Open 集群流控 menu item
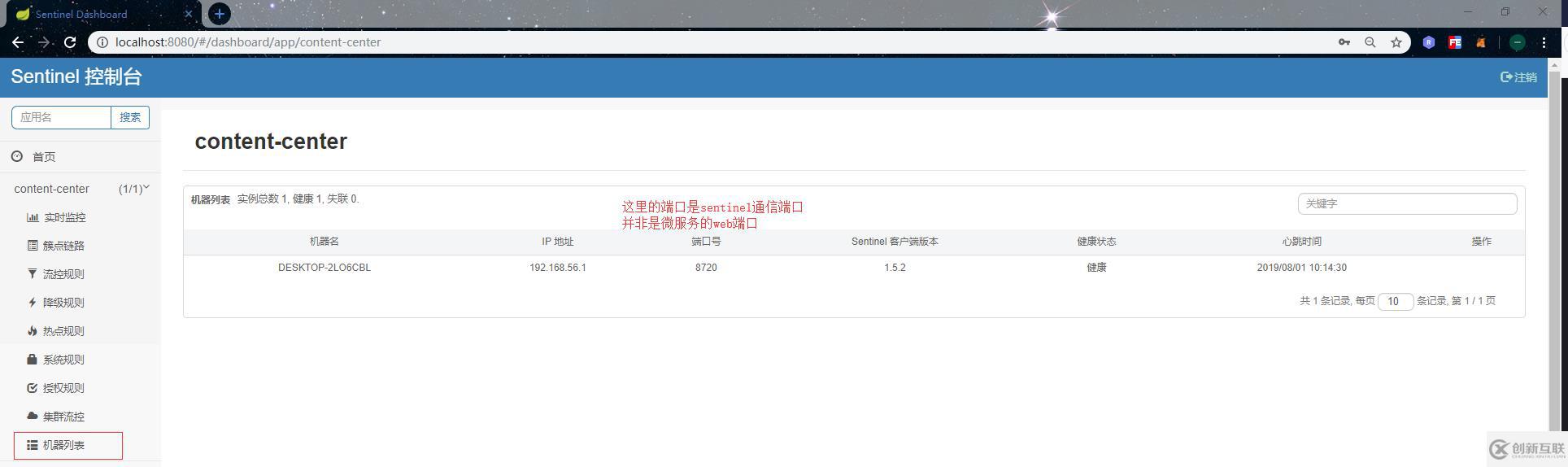Image resolution: width=1568 pixels, height=467 pixels. (63, 417)
